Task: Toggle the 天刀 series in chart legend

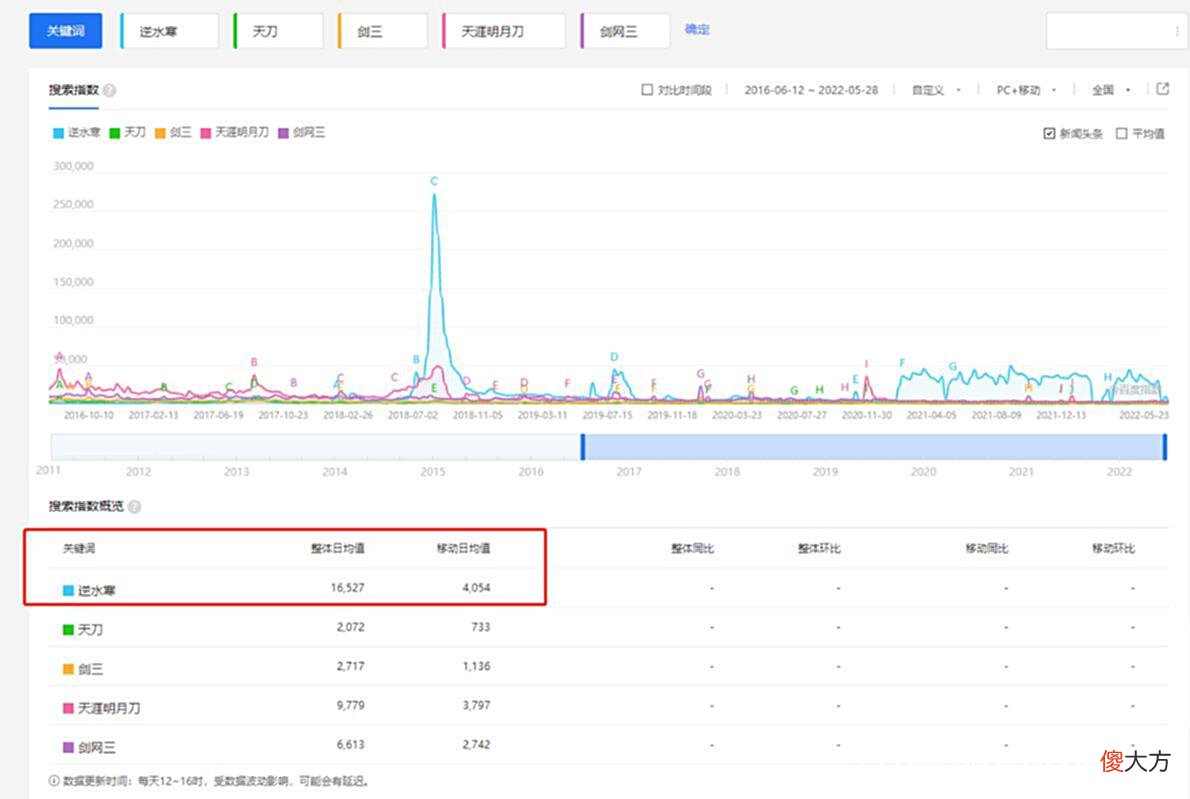Action: (x=127, y=132)
